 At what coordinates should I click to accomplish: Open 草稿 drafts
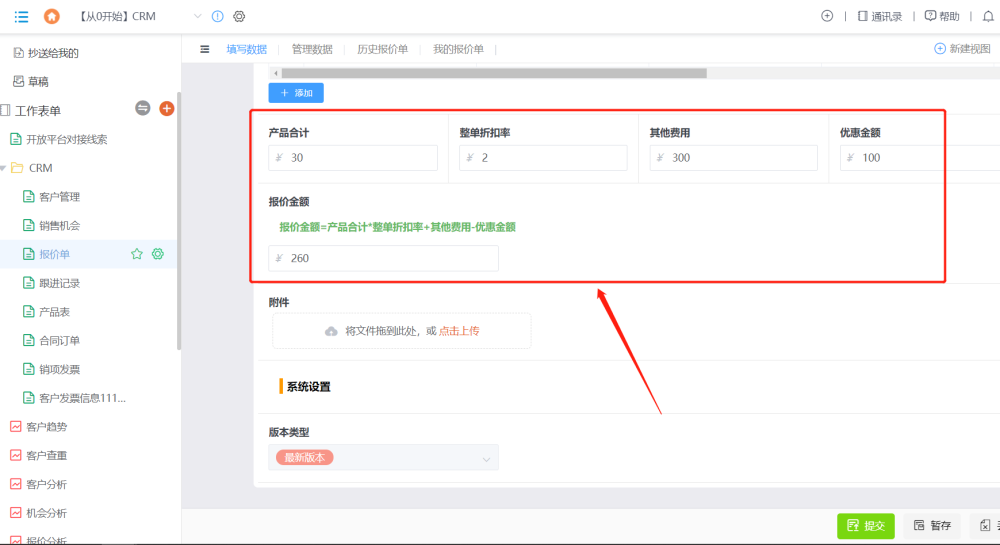[x=31, y=82]
